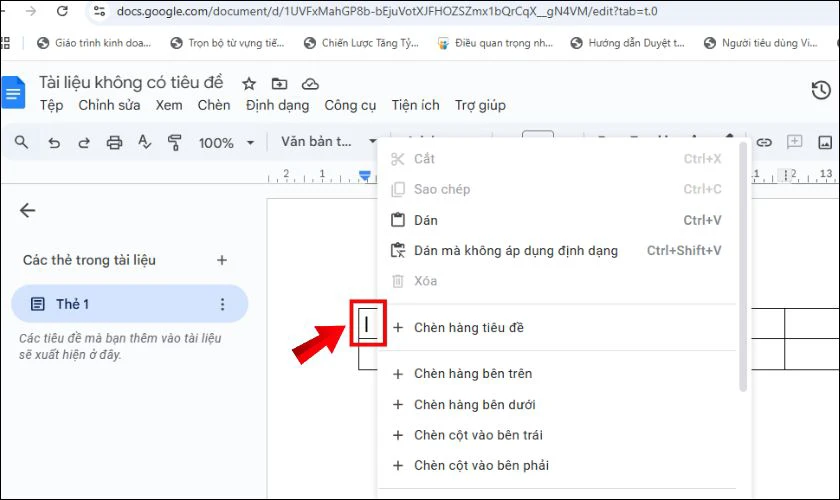Screen dimensions: 840x500
Task: Click the document title field
Action: point(131,82)
